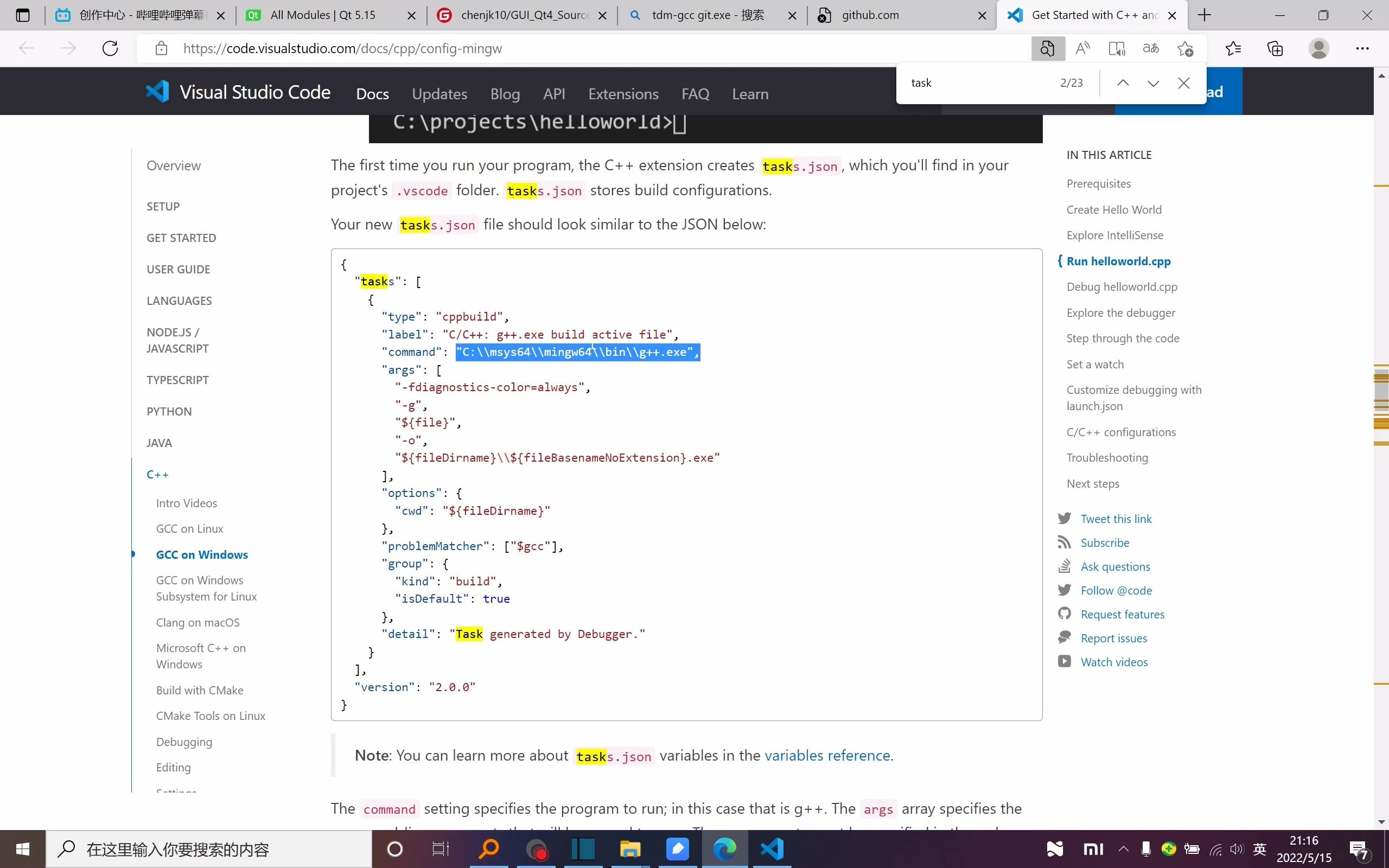Expand hidden icons in the system tray
Screen dimensions: 1389x868
pos(1122,849)
